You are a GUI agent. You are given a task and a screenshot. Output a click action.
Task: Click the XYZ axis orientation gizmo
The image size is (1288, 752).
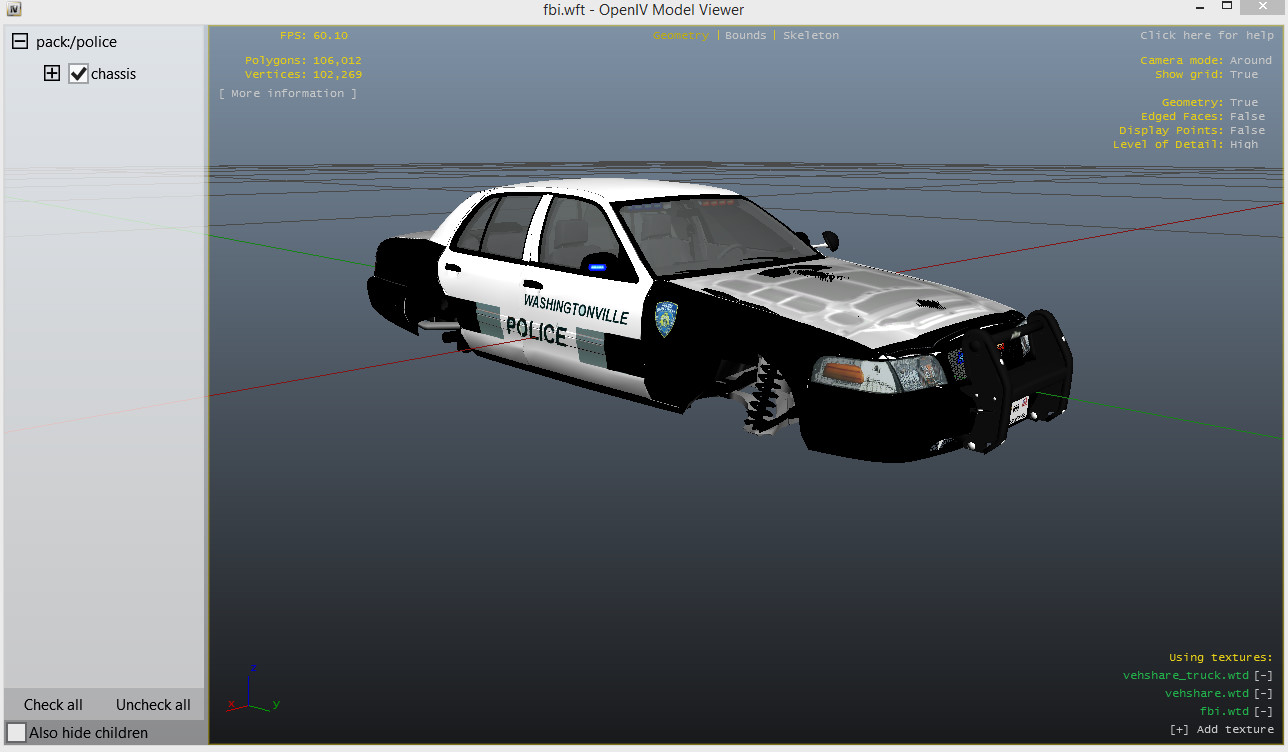coord(252,688)
